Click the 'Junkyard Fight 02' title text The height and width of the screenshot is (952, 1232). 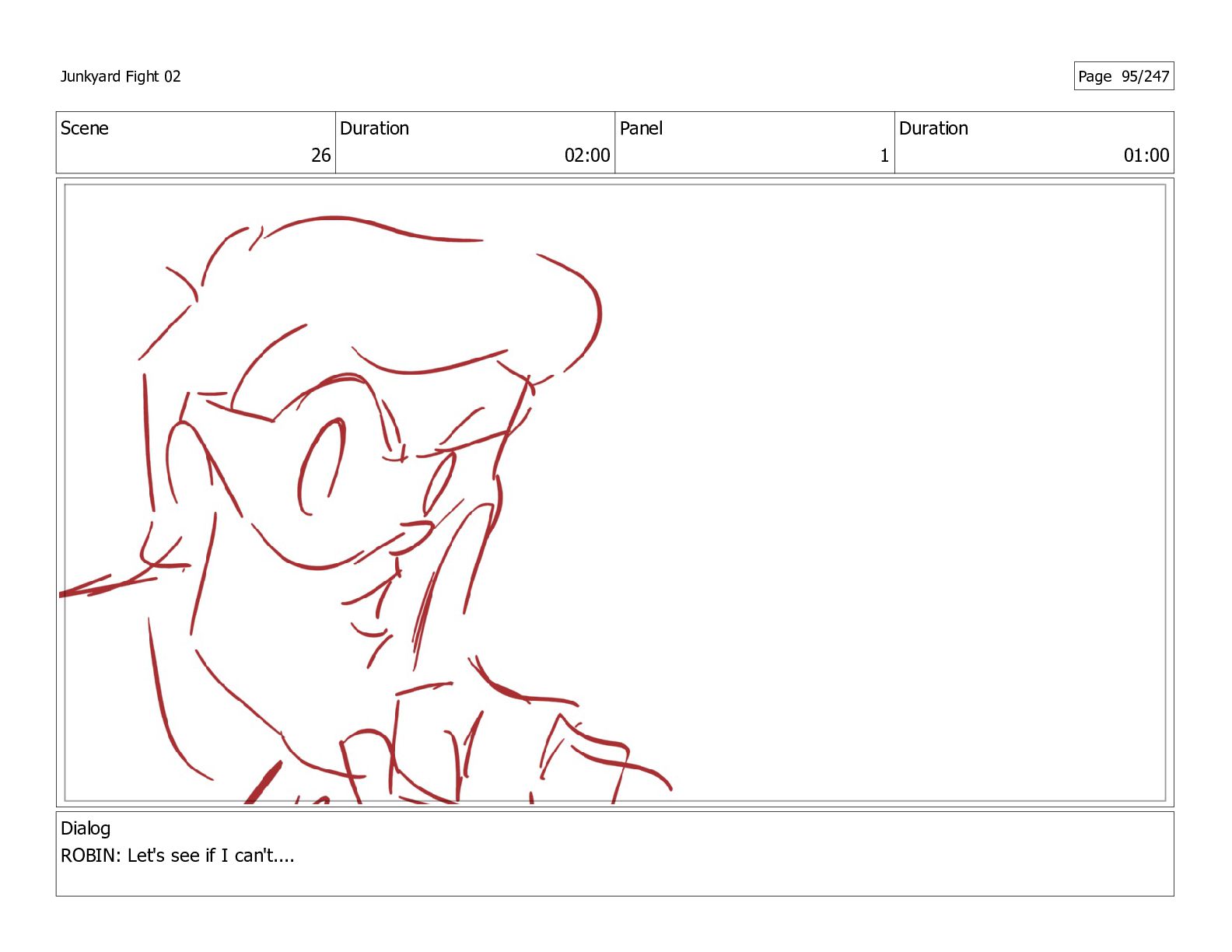coord(121,76)
